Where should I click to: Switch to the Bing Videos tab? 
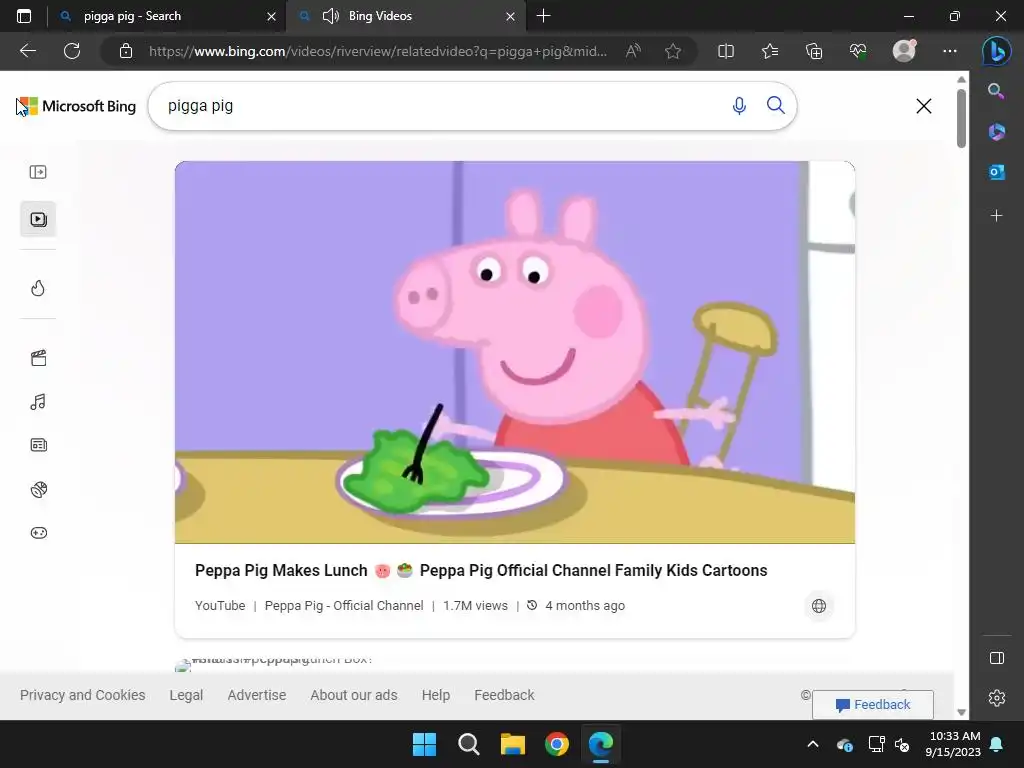click(x=406, y=16)
